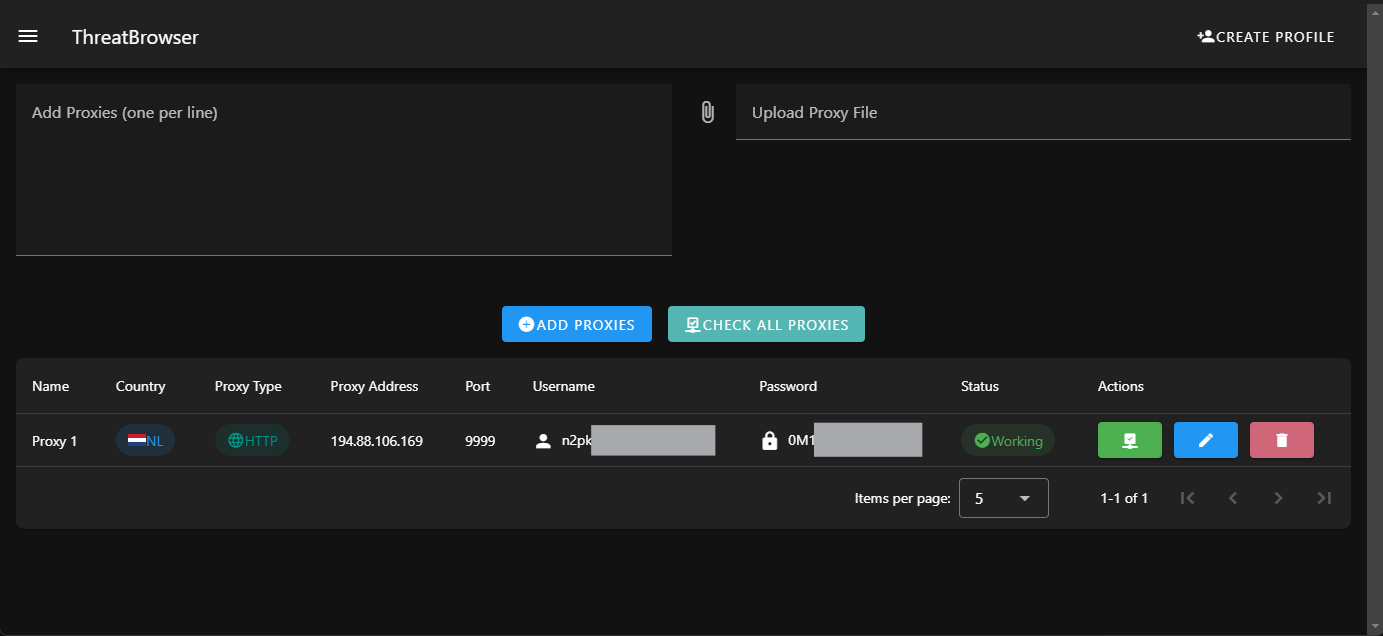Click the Status column header

980,386
